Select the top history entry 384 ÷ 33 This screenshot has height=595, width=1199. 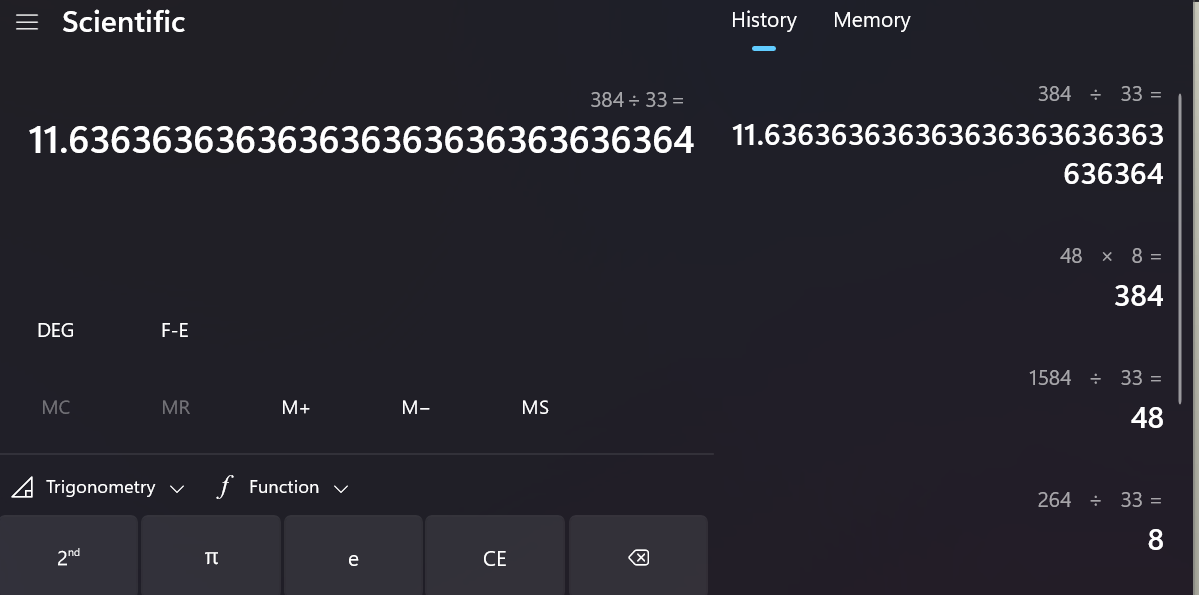(x=947, y=135)
